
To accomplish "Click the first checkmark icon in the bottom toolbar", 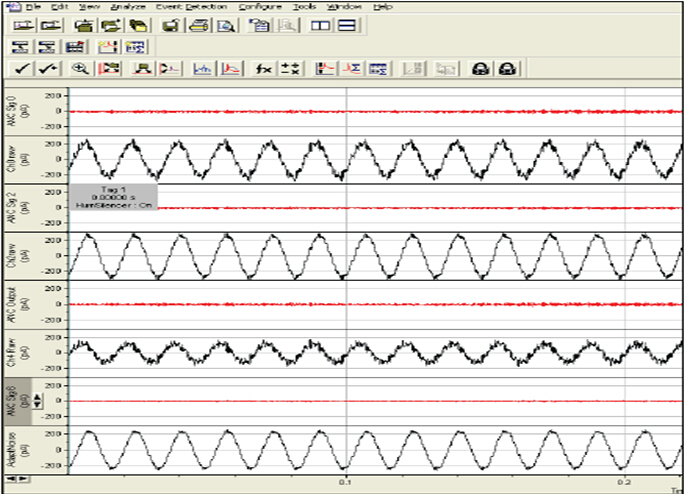I will coord(22,69).
